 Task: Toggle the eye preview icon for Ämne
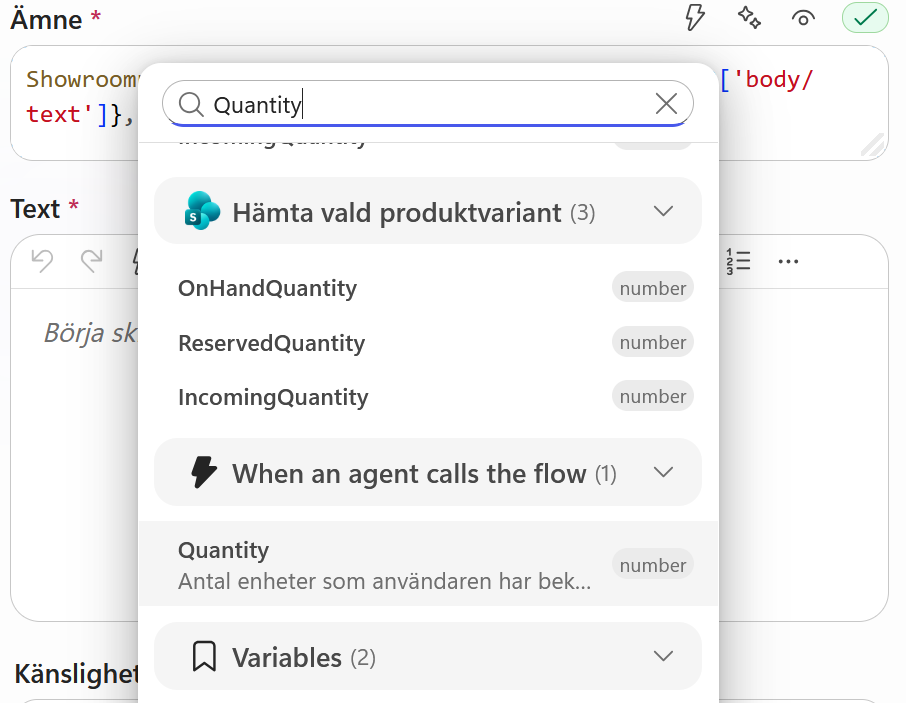click(803, 18)
